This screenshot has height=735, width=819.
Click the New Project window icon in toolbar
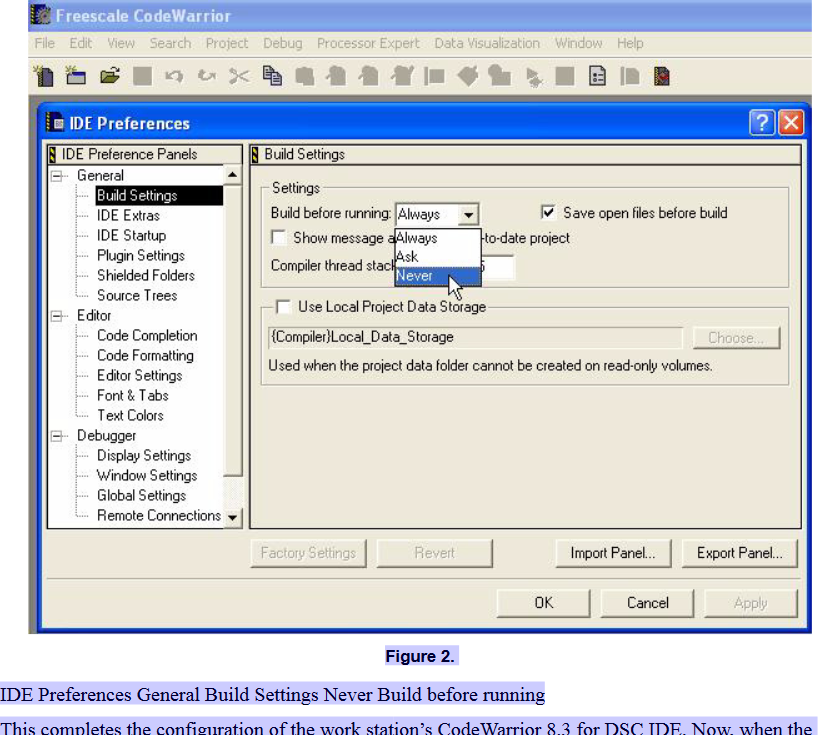[76, 76]
